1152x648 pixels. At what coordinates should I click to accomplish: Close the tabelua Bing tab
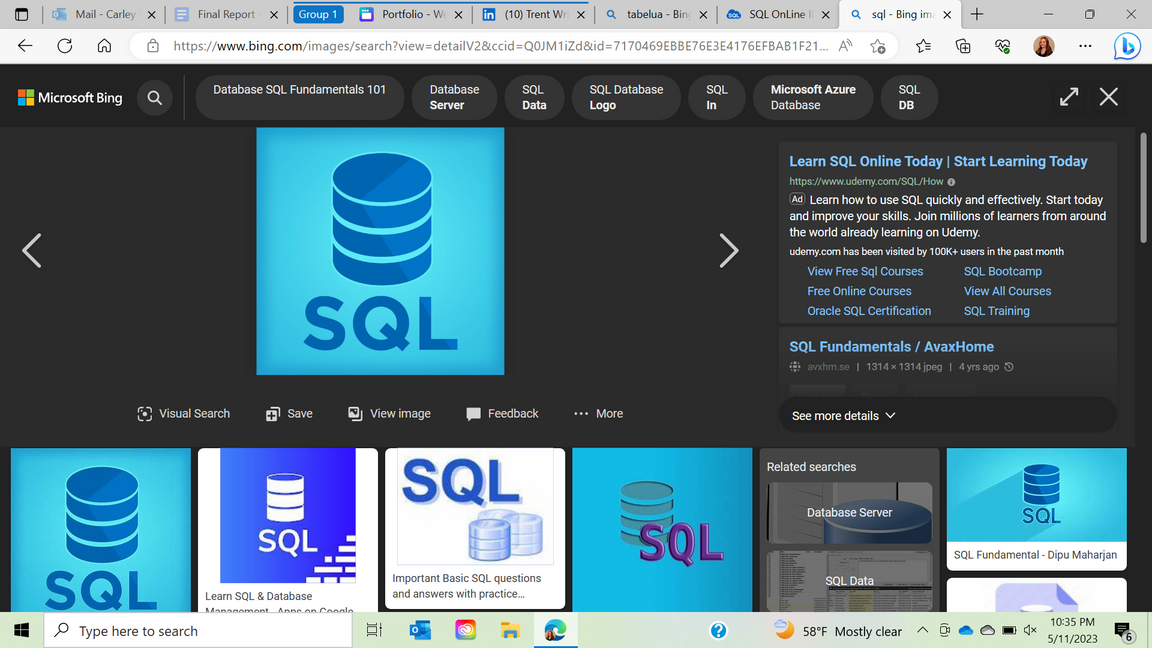[703, 14]
